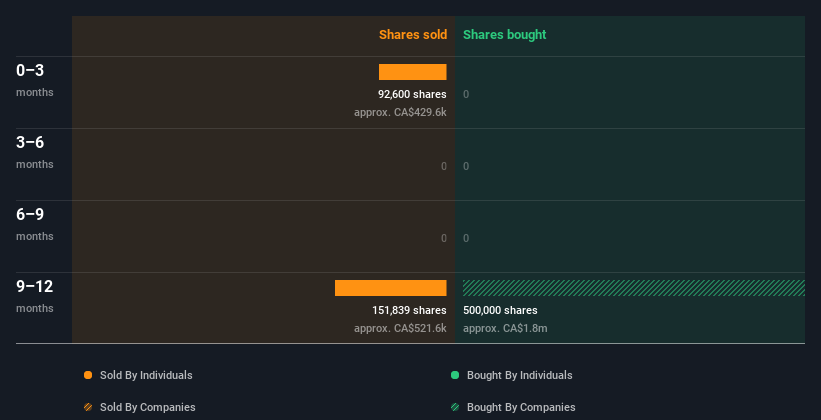Click the 0–3 months row label
Image resolution: width=821 pixels, height=420 pixels.
(35, 80)
